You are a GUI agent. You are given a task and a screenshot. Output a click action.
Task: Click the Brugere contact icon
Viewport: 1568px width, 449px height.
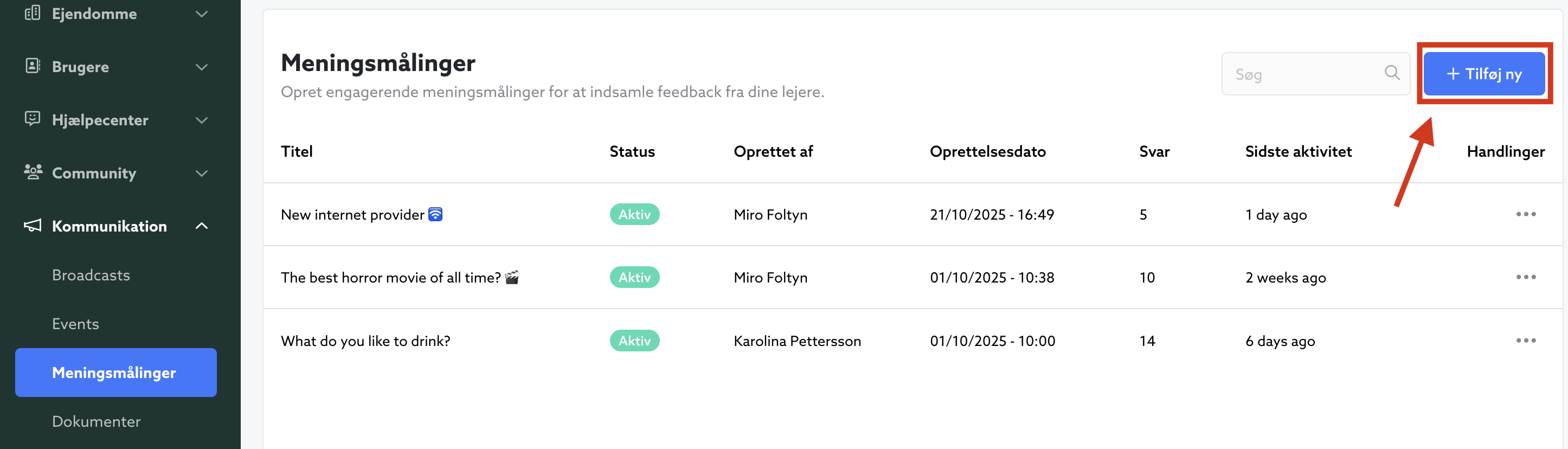pyautogui.click(x=33, y=66)
